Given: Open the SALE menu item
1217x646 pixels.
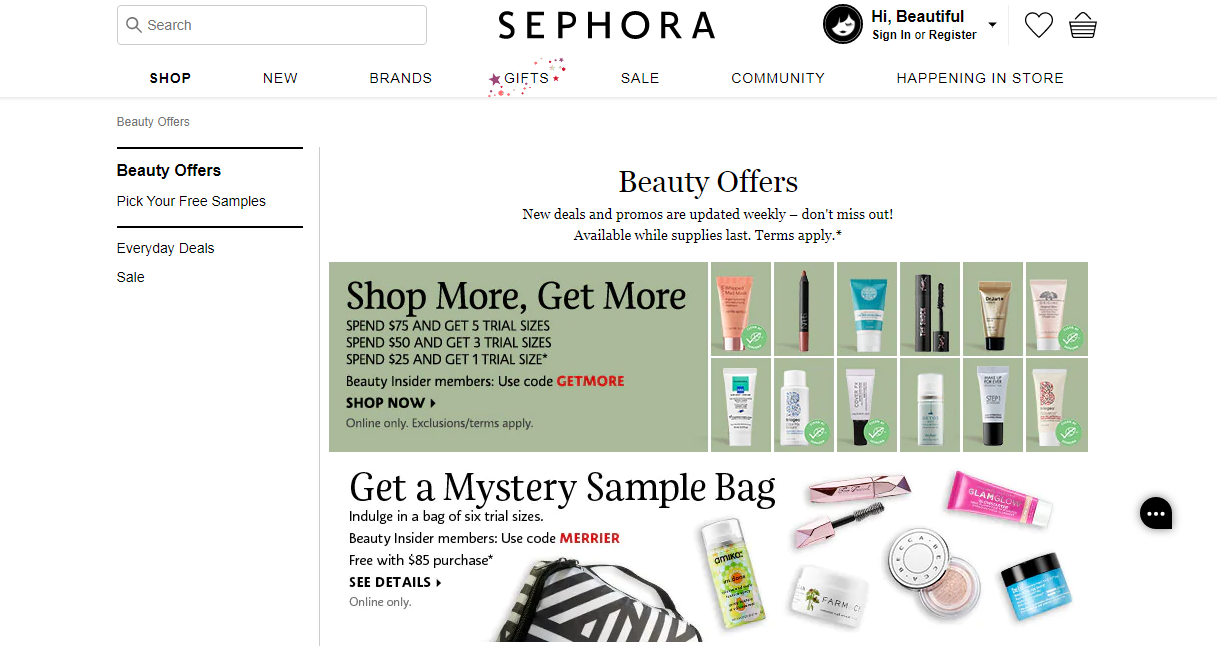Looking at the screenshot, I should click(x=640, y=78).
